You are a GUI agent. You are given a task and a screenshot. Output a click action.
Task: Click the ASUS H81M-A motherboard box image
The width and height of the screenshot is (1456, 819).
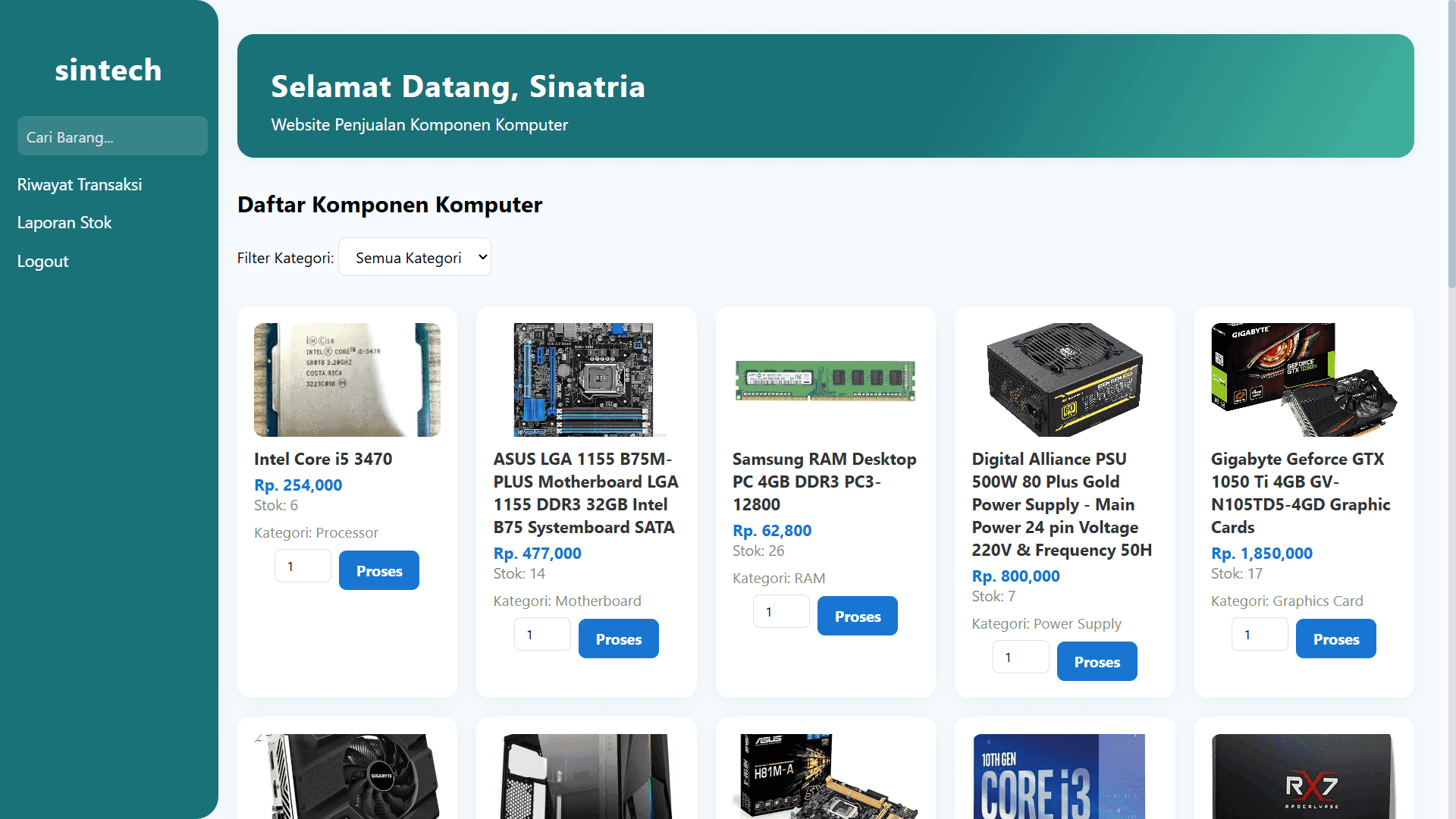click(826, 776)
